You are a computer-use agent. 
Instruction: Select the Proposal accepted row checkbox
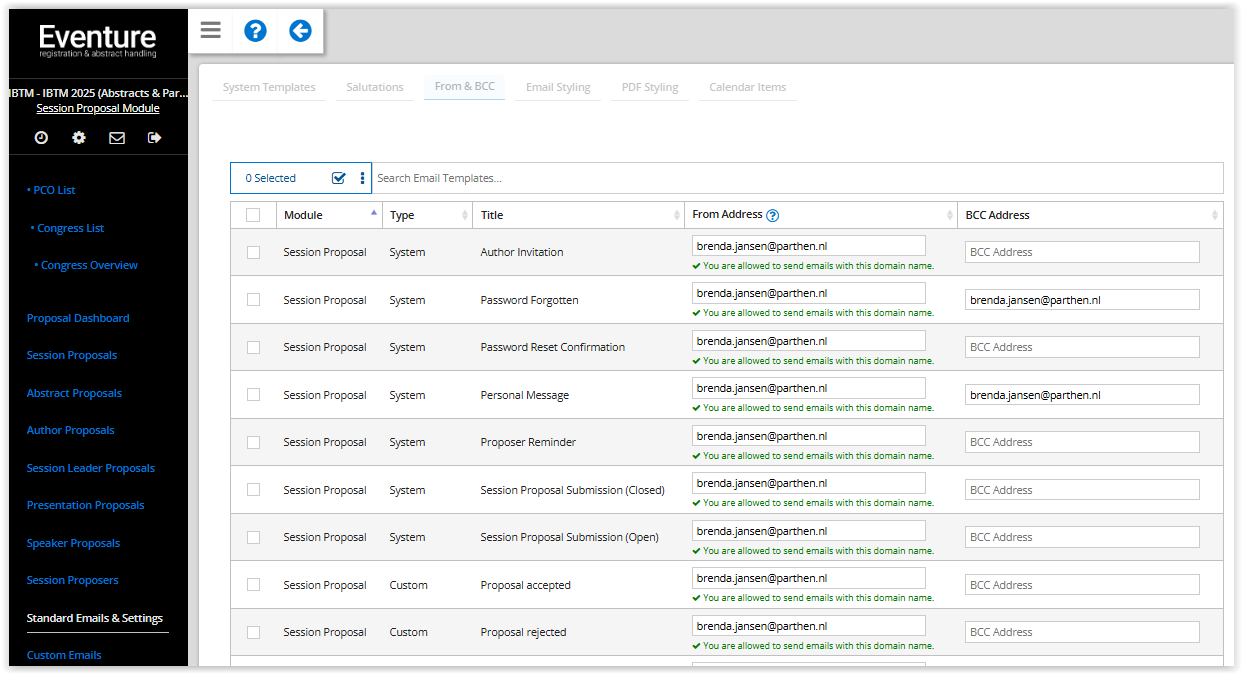pos(253,585)
